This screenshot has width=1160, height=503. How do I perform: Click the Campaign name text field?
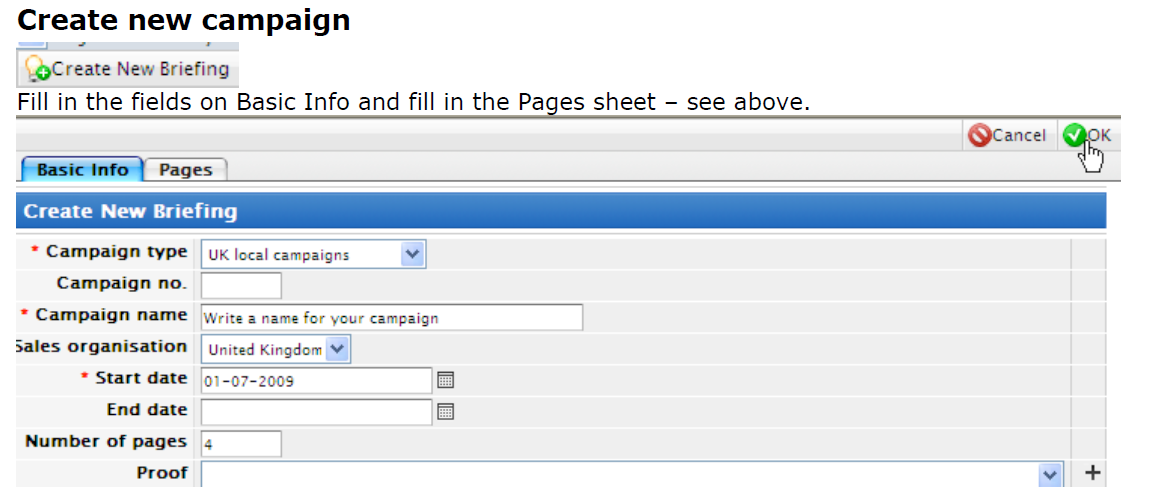click(391, 318)
